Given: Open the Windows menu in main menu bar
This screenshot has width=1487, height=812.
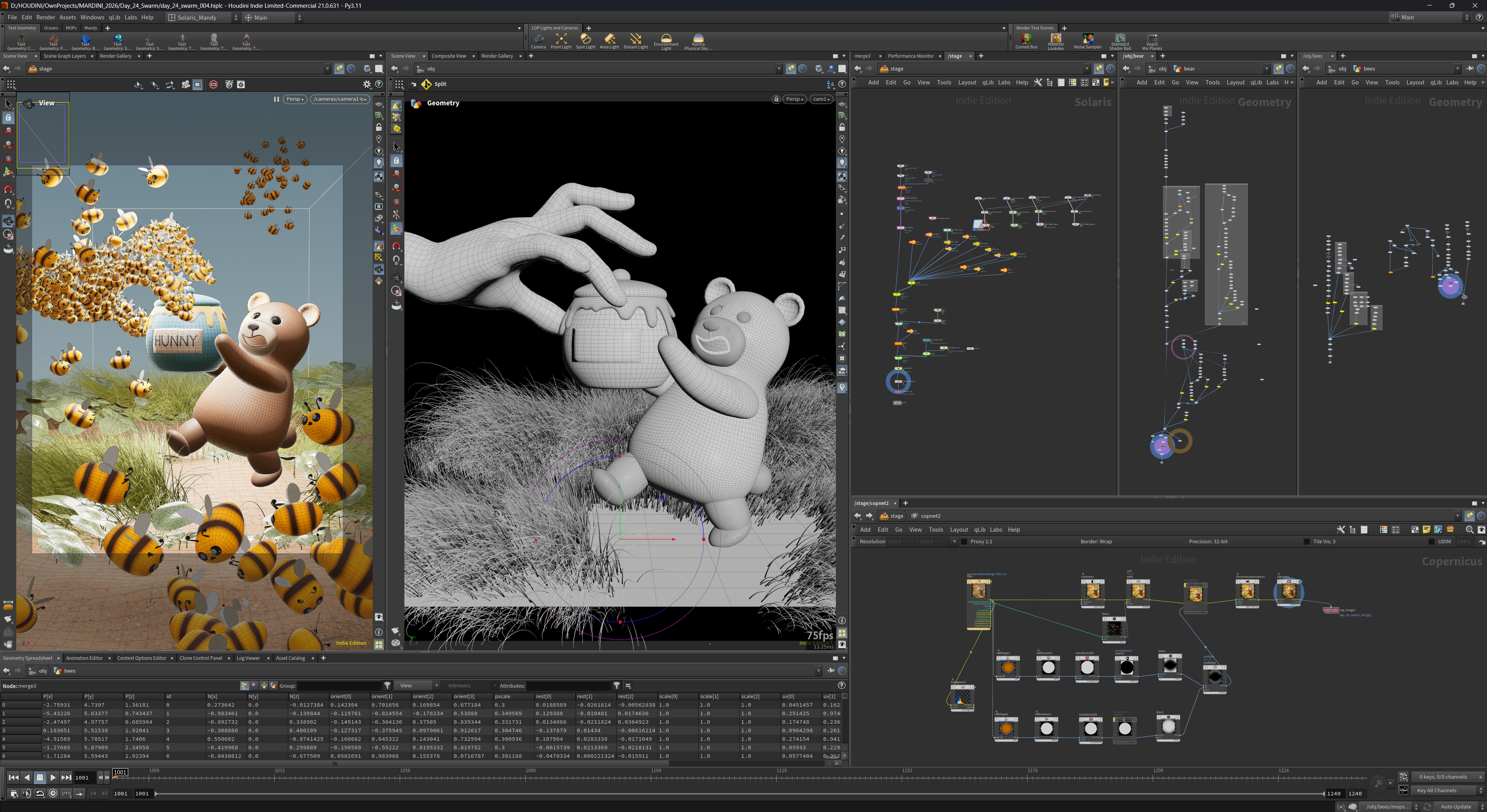Looking at the screenshot, I should coord(92,17).
